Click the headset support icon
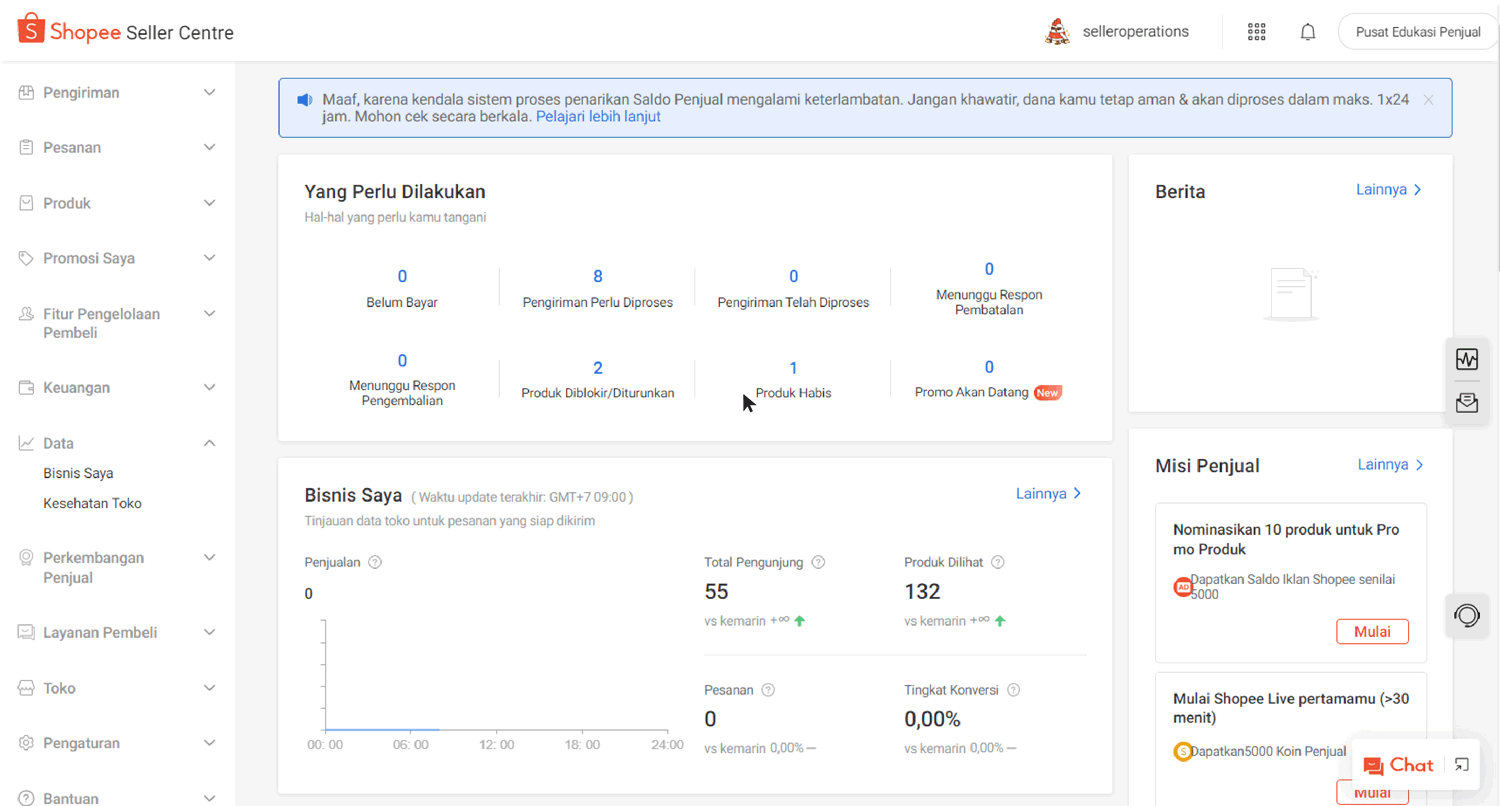 1466,615
